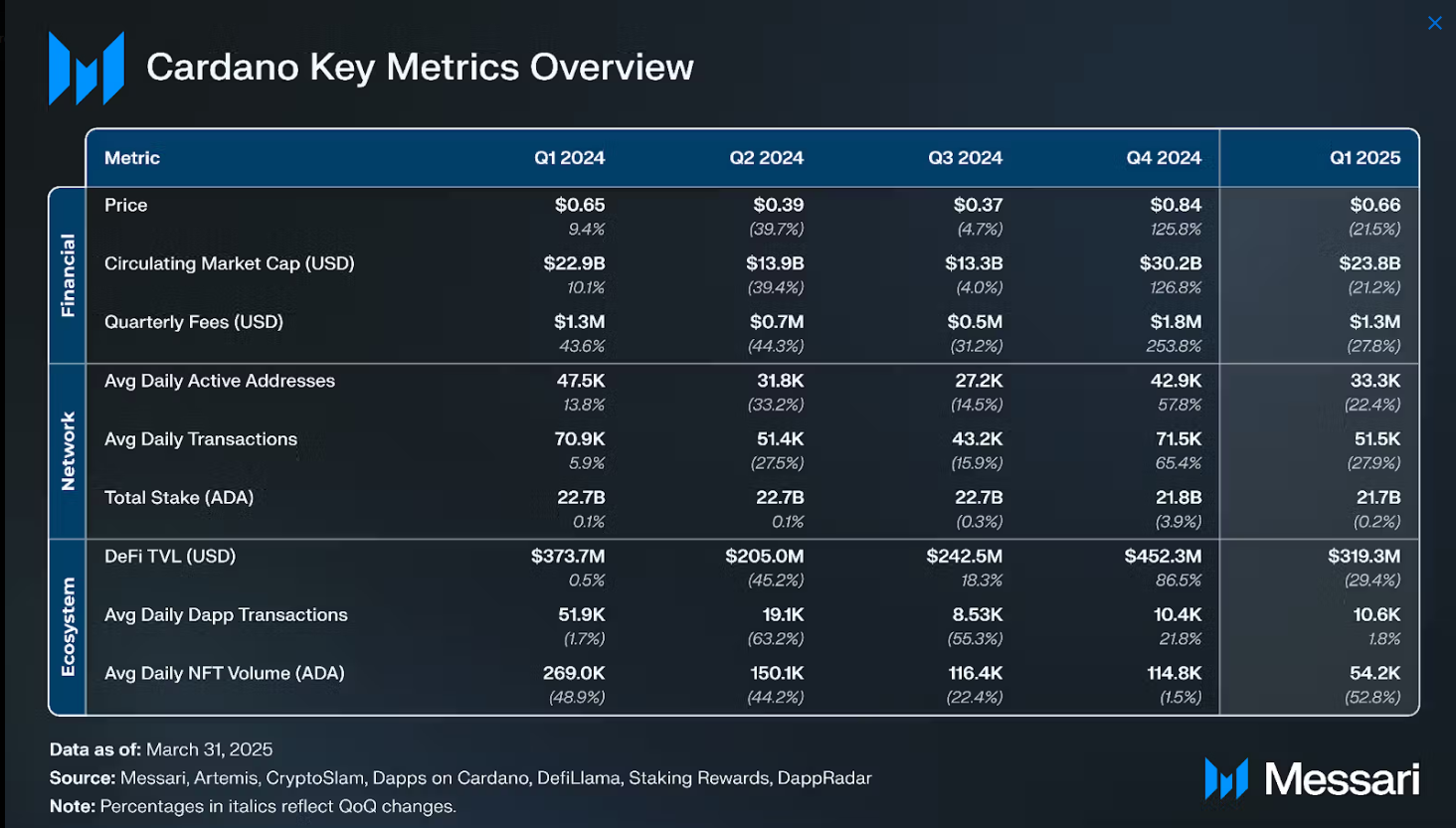Click the DeFi TVL (USD) row label

tap(170, 557)
